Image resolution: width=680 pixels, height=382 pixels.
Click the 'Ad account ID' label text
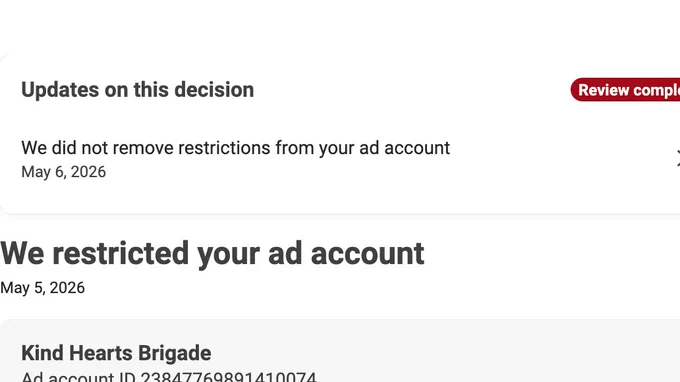coord(78,376)
